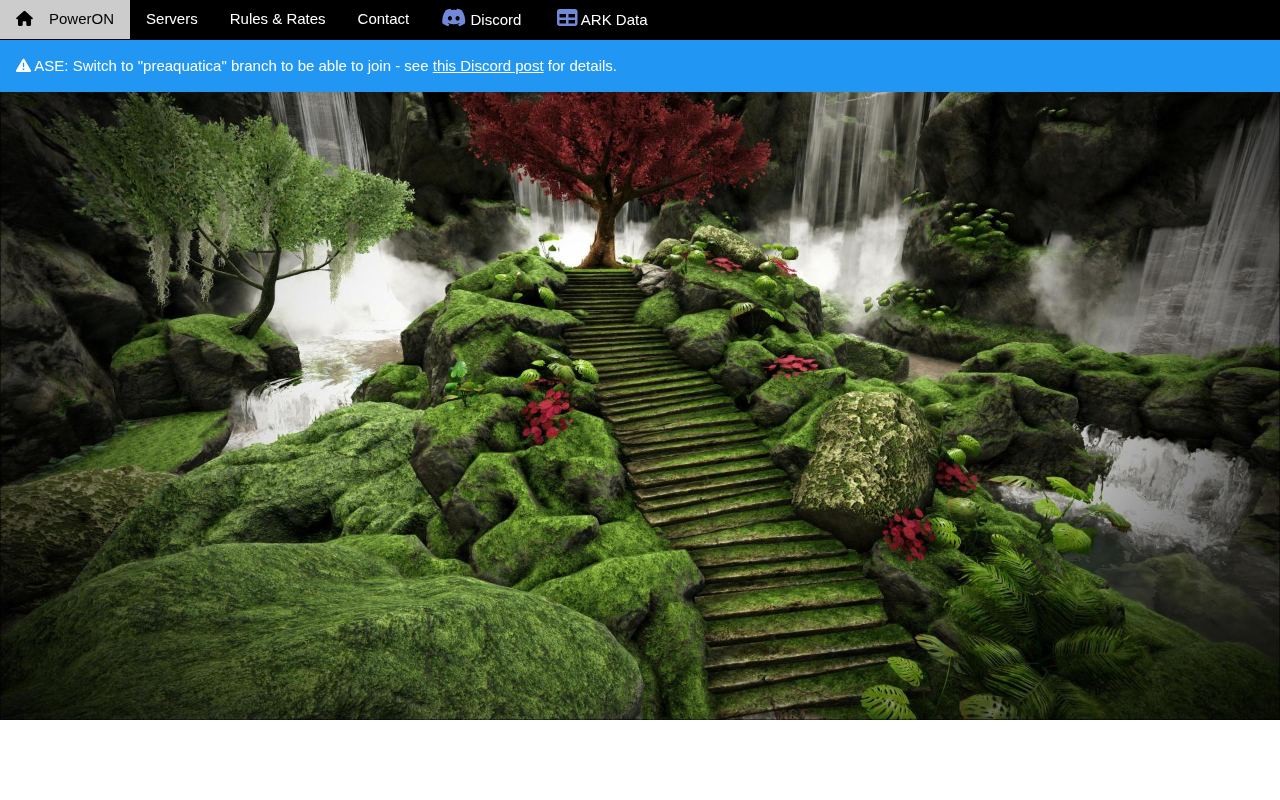
Task: Open the Contact page
Action: click(x=383, y=19)
